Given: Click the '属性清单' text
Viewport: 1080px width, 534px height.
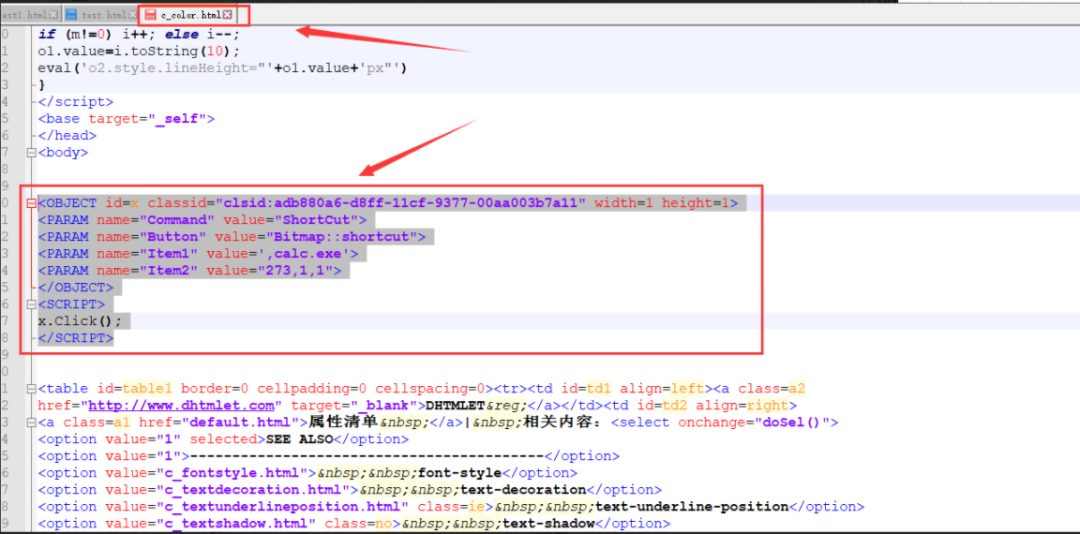Looking at the screenshot, I should pyautogui.click(x=342, y=422).
